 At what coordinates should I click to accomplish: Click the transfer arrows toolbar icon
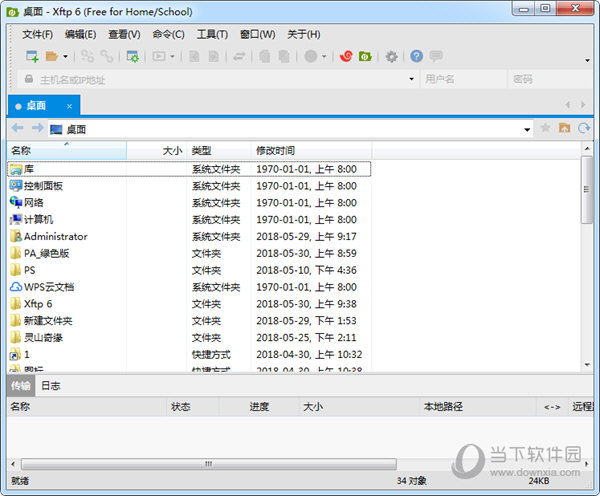239,57
